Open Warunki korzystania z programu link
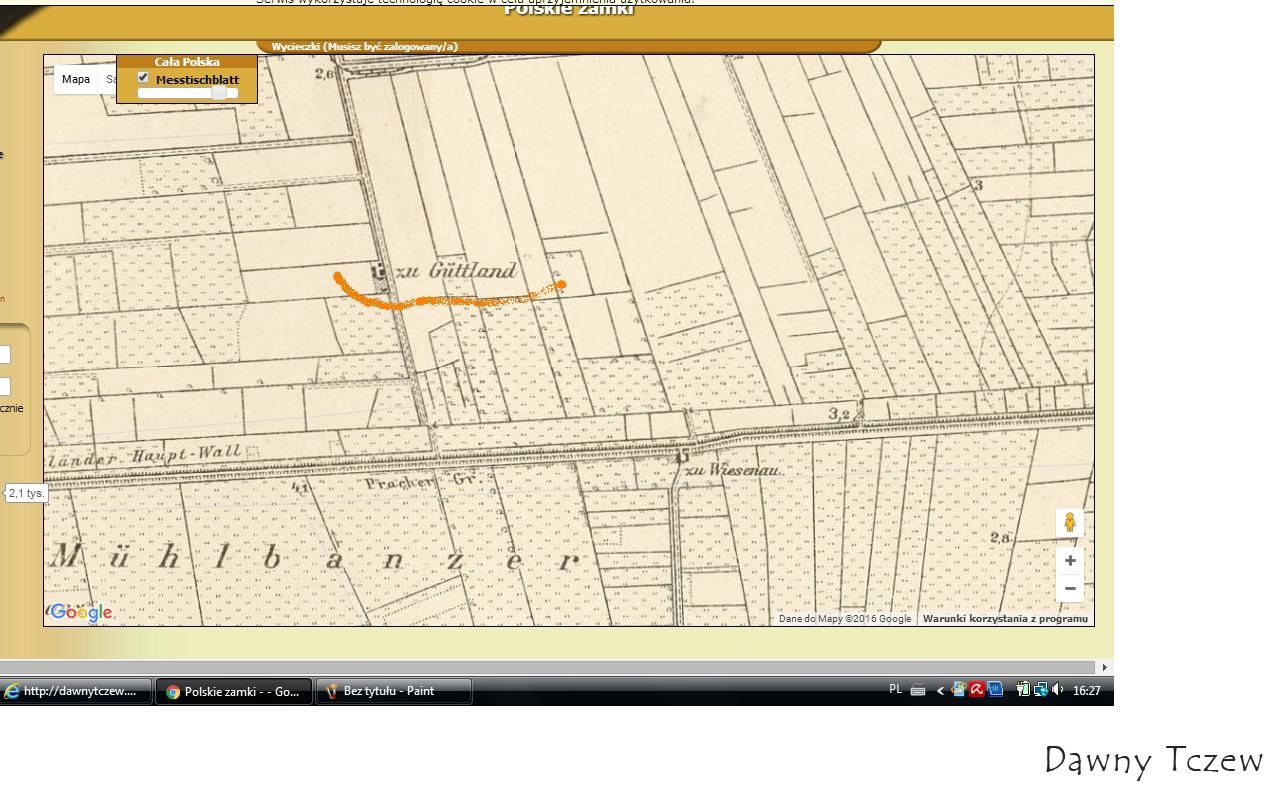Image resolution: width=1280 pixels, height=800 pixels. pyautogui.click(x=1005, y=619)
